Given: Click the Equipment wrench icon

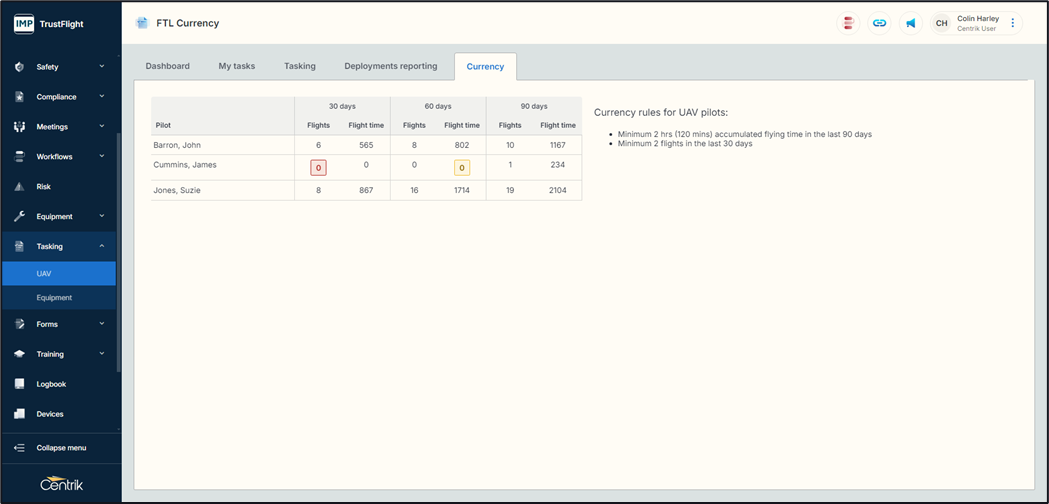Looking at the screenshot, I should (19, 217).
